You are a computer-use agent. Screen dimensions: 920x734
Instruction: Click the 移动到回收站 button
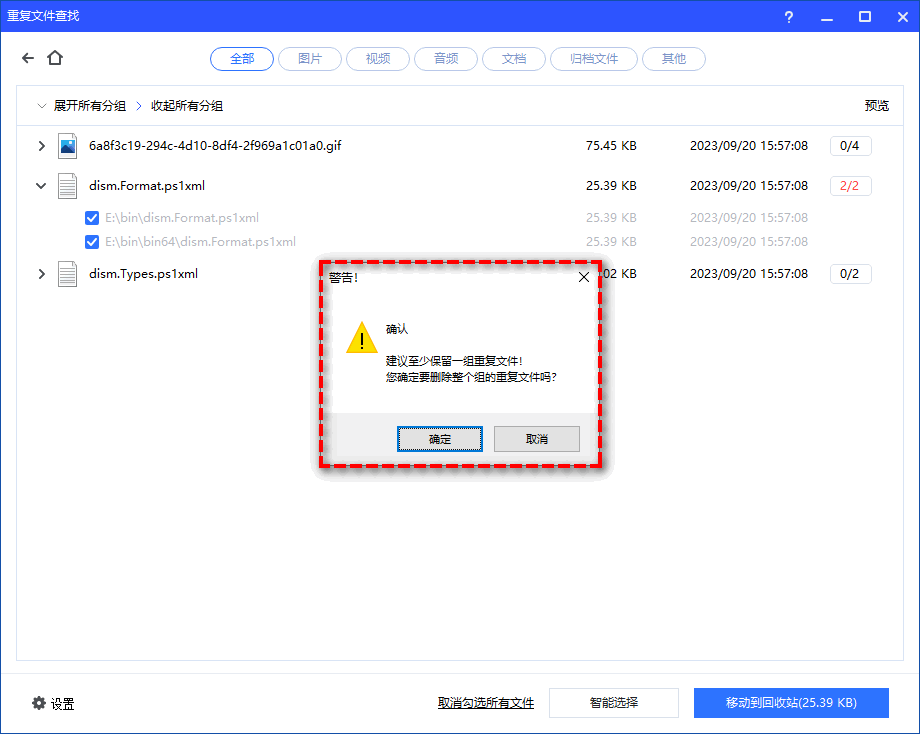click(x=791, y=703)
